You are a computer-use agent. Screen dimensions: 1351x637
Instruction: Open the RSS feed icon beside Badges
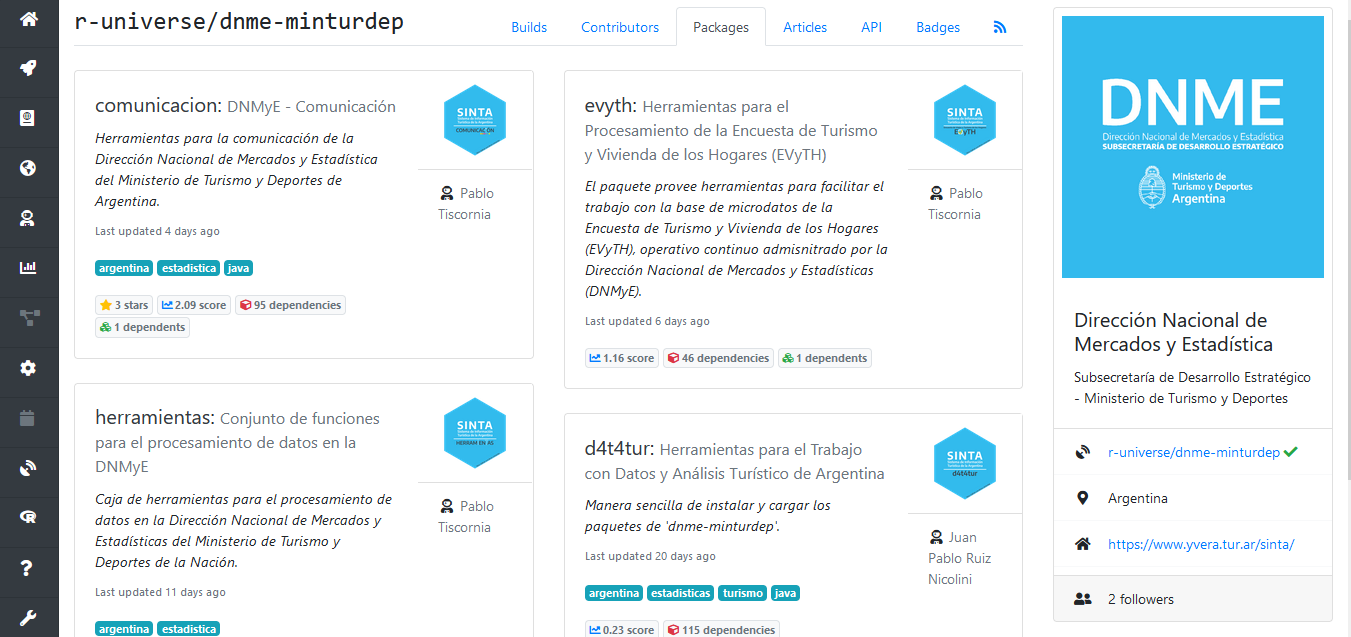(999, 27)
